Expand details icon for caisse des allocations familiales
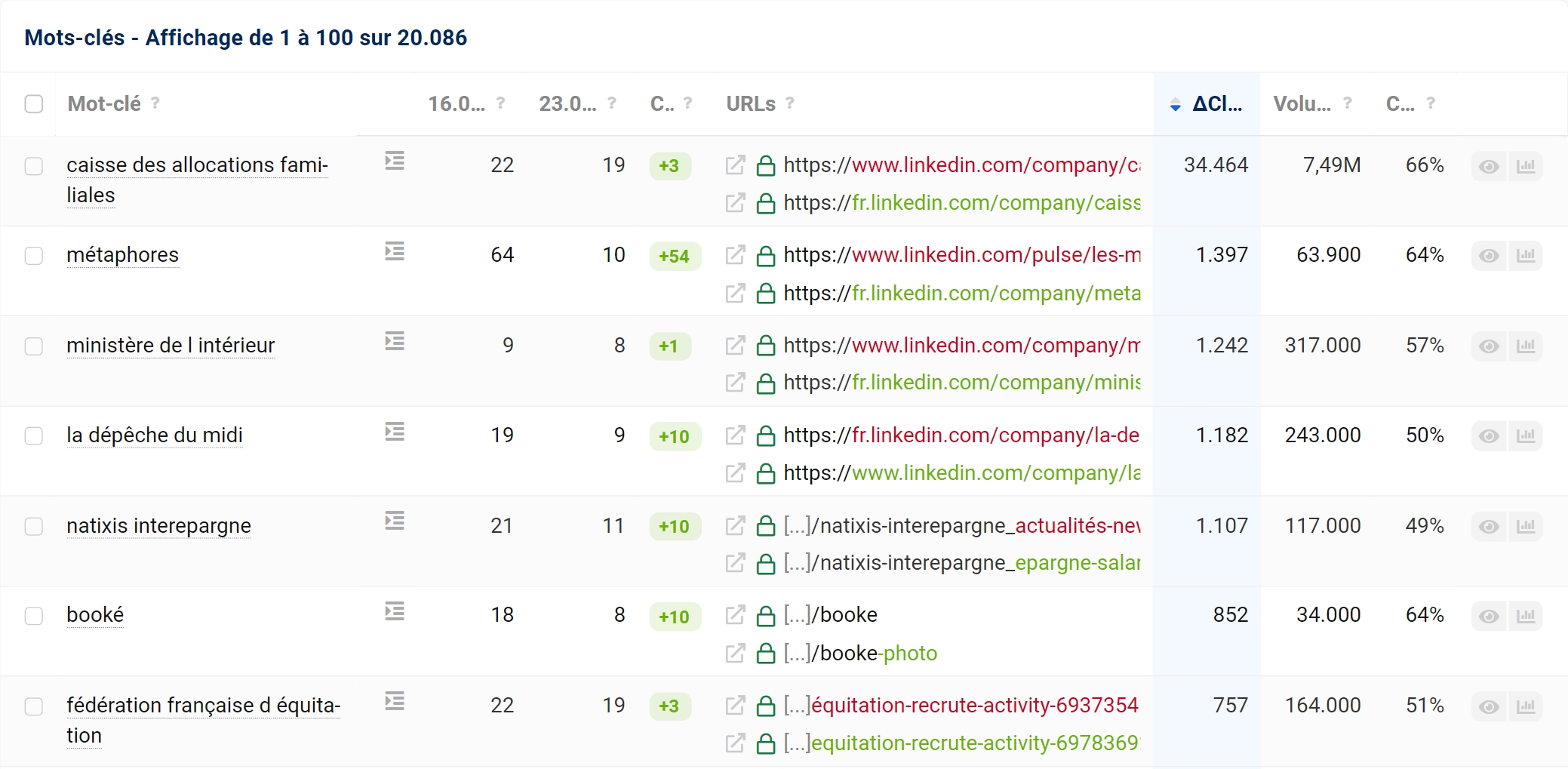This screenshot has width=1568, height=769. point(395,161)
